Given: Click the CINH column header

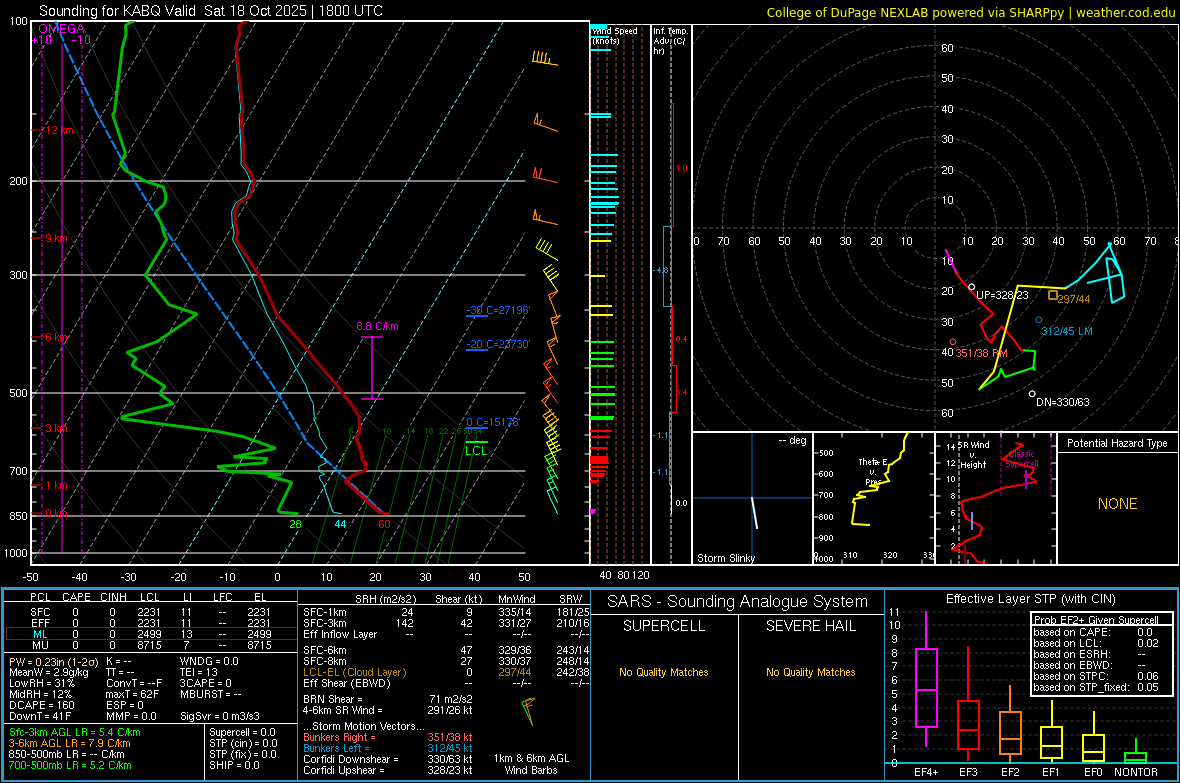Looking at the screenshot, I should 113,597.
